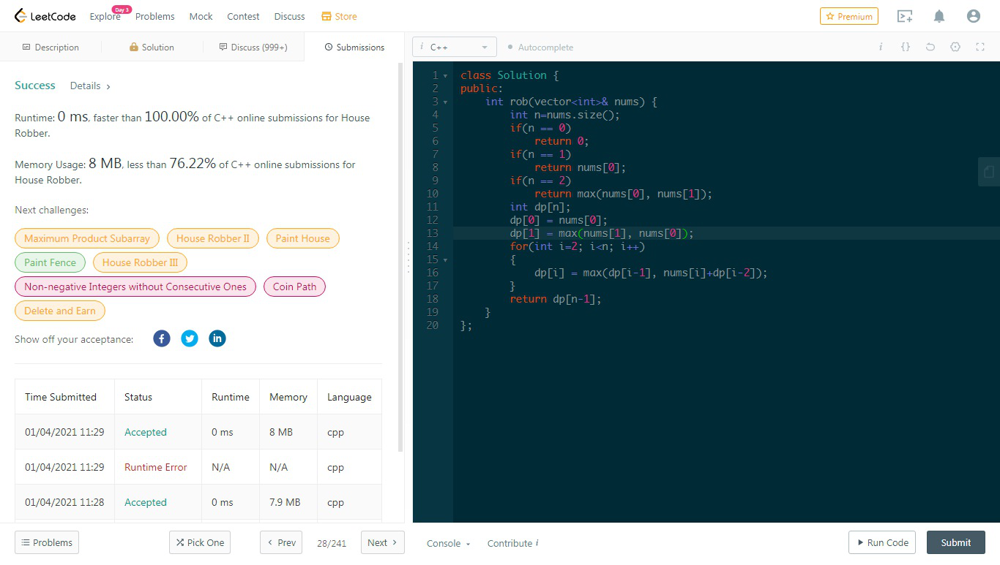Open the C++ language dropdown
This screenshot has height=565, width=1000.
455,47
